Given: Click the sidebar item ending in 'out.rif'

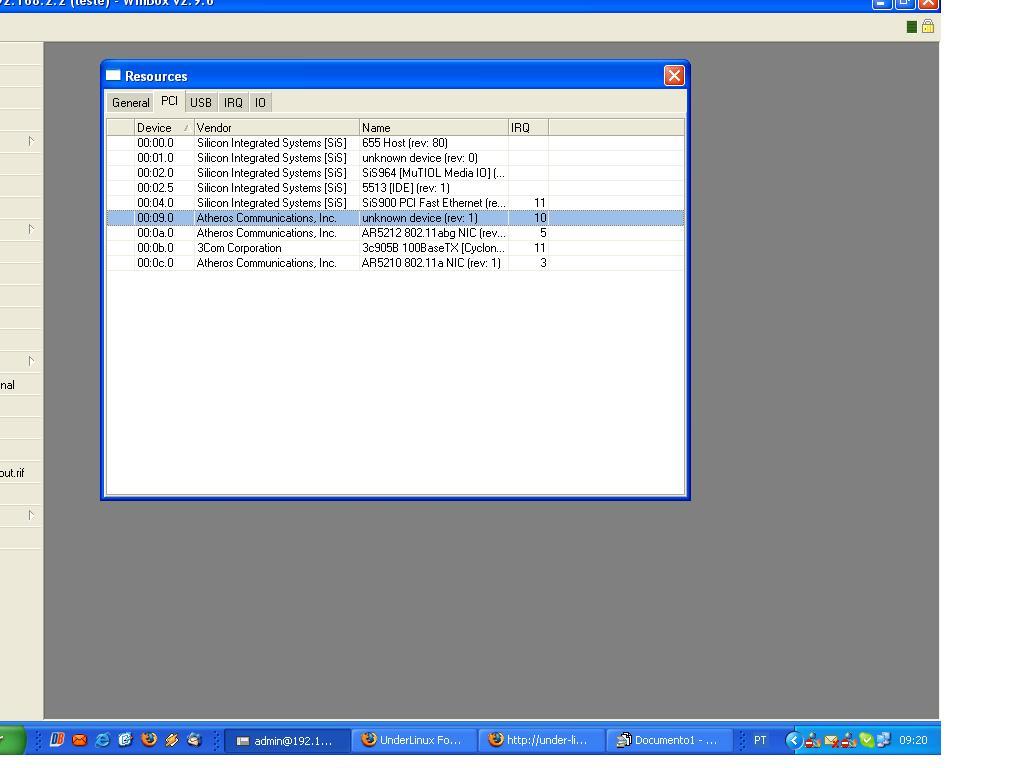Looking at the screenshot, I should point(20,473).
